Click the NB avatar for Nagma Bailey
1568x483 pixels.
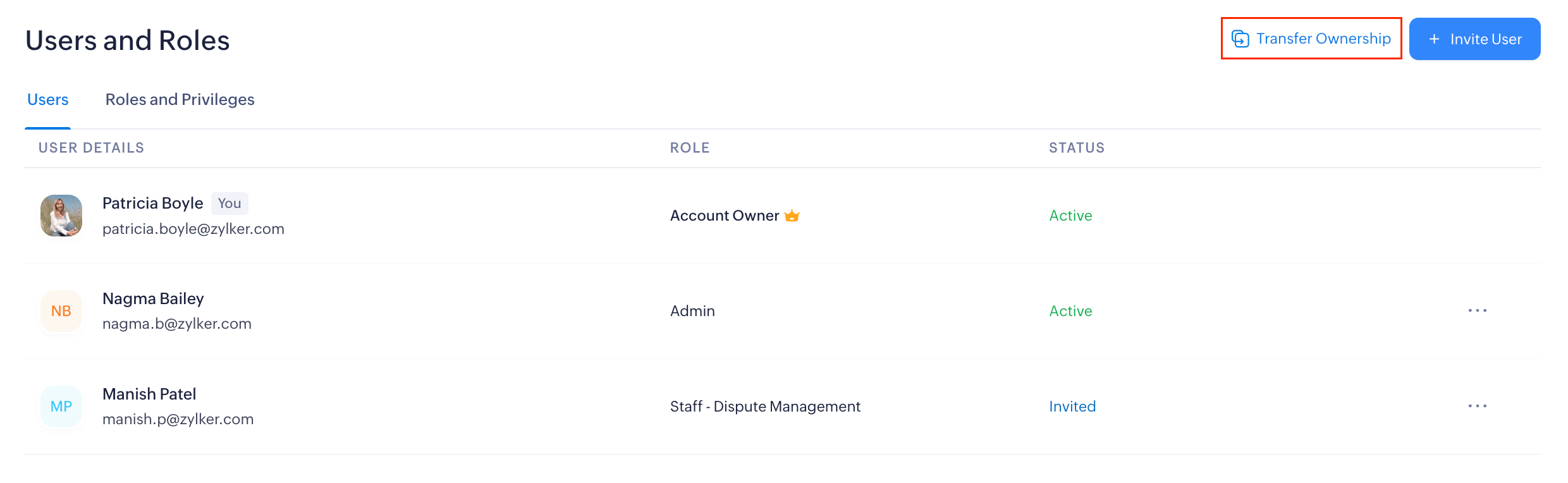pos(61,311)
